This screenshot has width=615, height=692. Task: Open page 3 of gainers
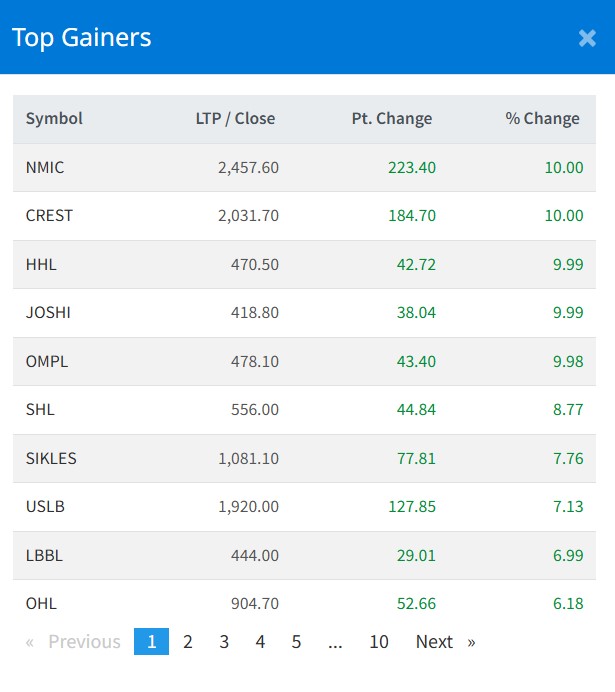click(224, 642)
